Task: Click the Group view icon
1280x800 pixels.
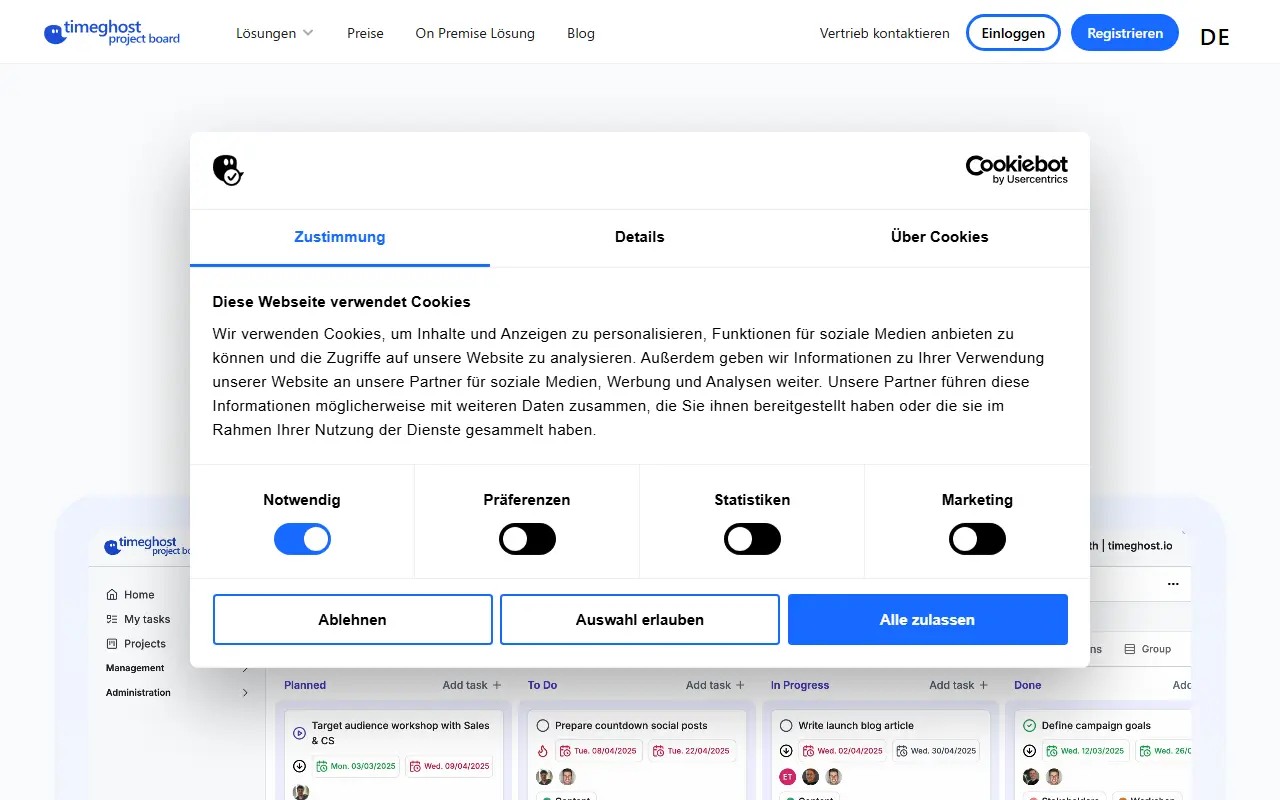Action: tap(1130, 649)
